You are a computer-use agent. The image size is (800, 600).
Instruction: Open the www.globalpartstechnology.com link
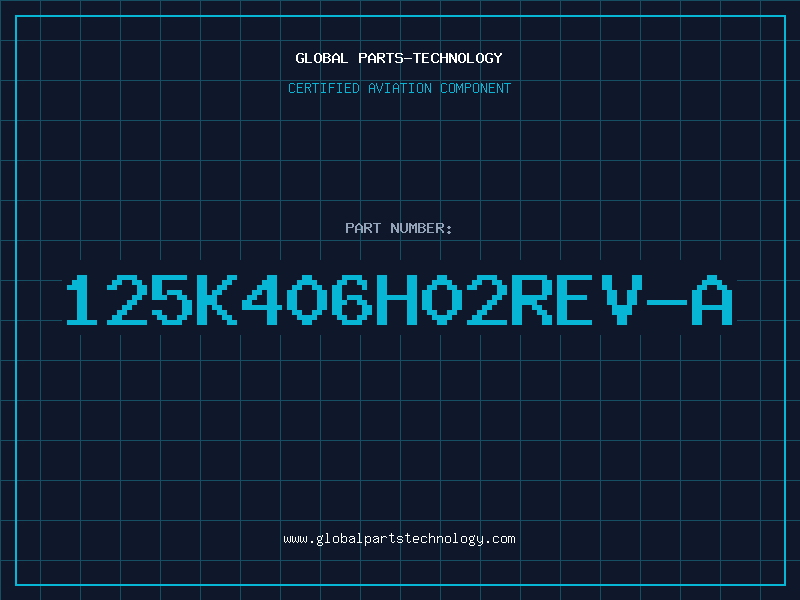coord(399,539)
